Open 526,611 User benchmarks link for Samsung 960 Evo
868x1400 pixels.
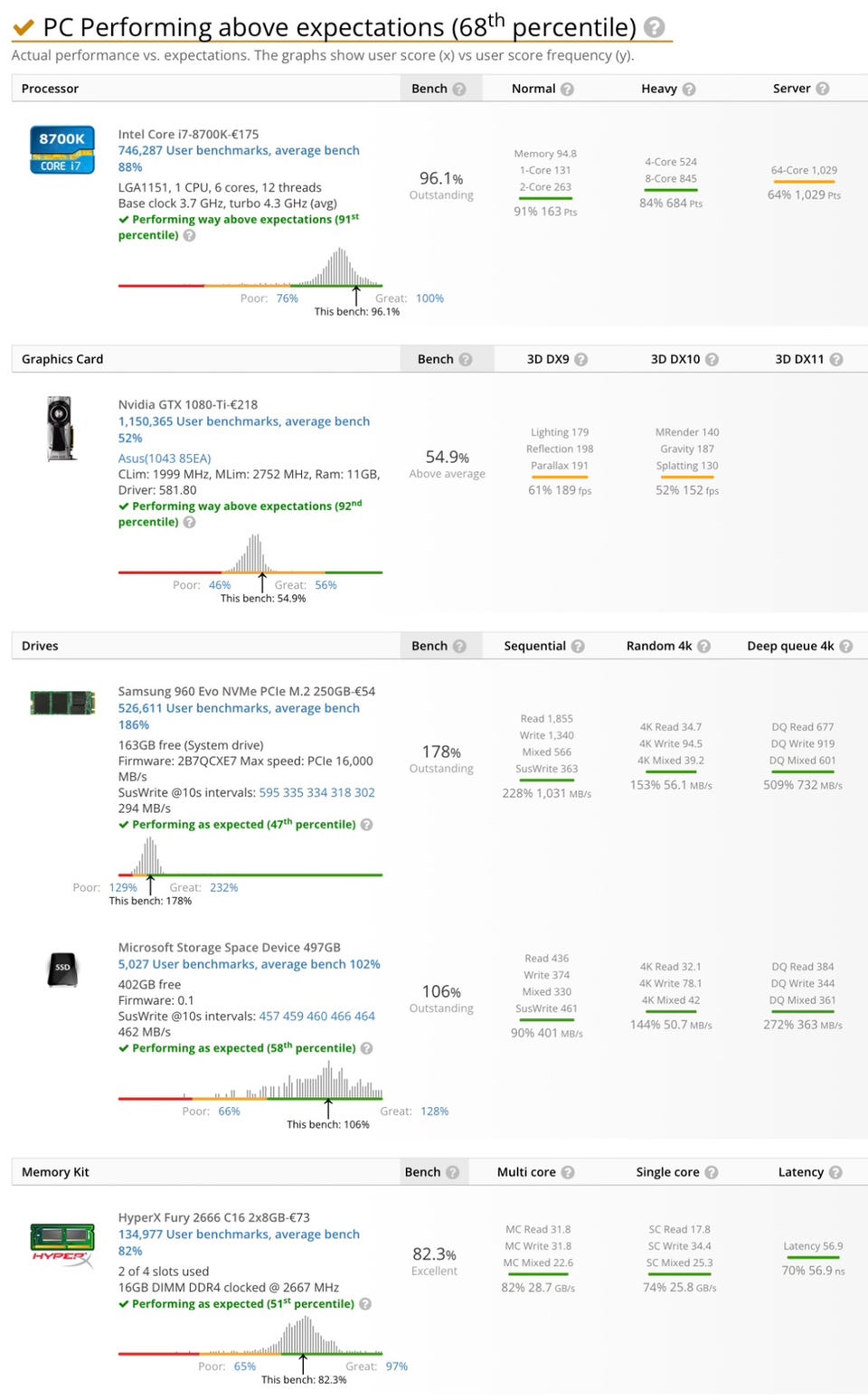(239, 708)
